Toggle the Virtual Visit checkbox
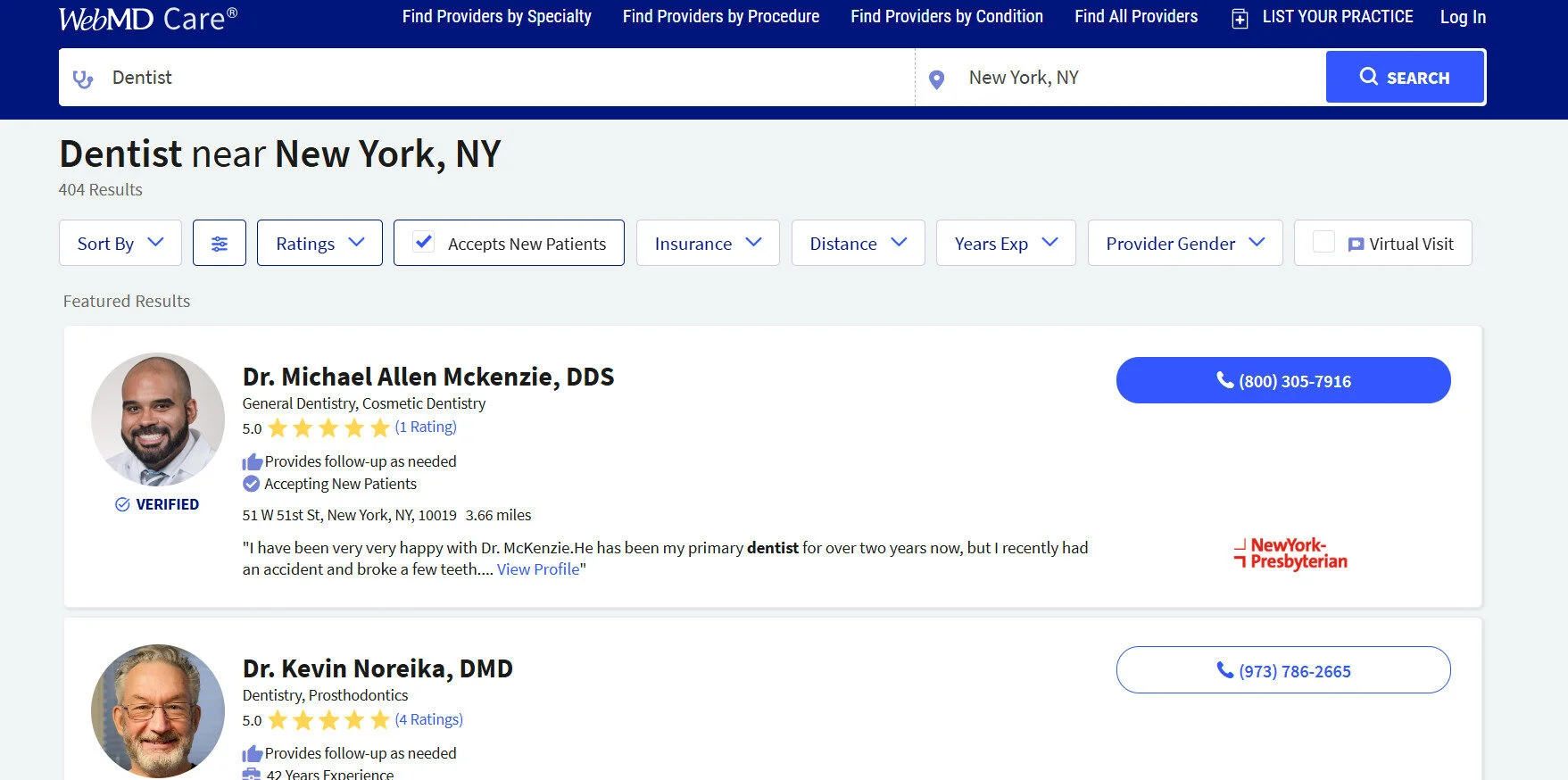The height and width of the screenshot is (780, 1568). pos(1324,241)
